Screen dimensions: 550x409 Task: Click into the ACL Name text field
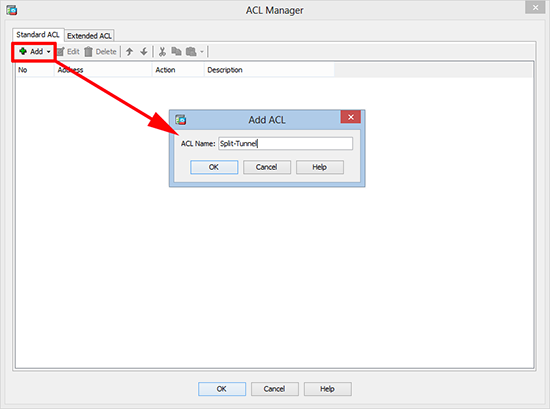pyautogui.click(x=286, y=143)
